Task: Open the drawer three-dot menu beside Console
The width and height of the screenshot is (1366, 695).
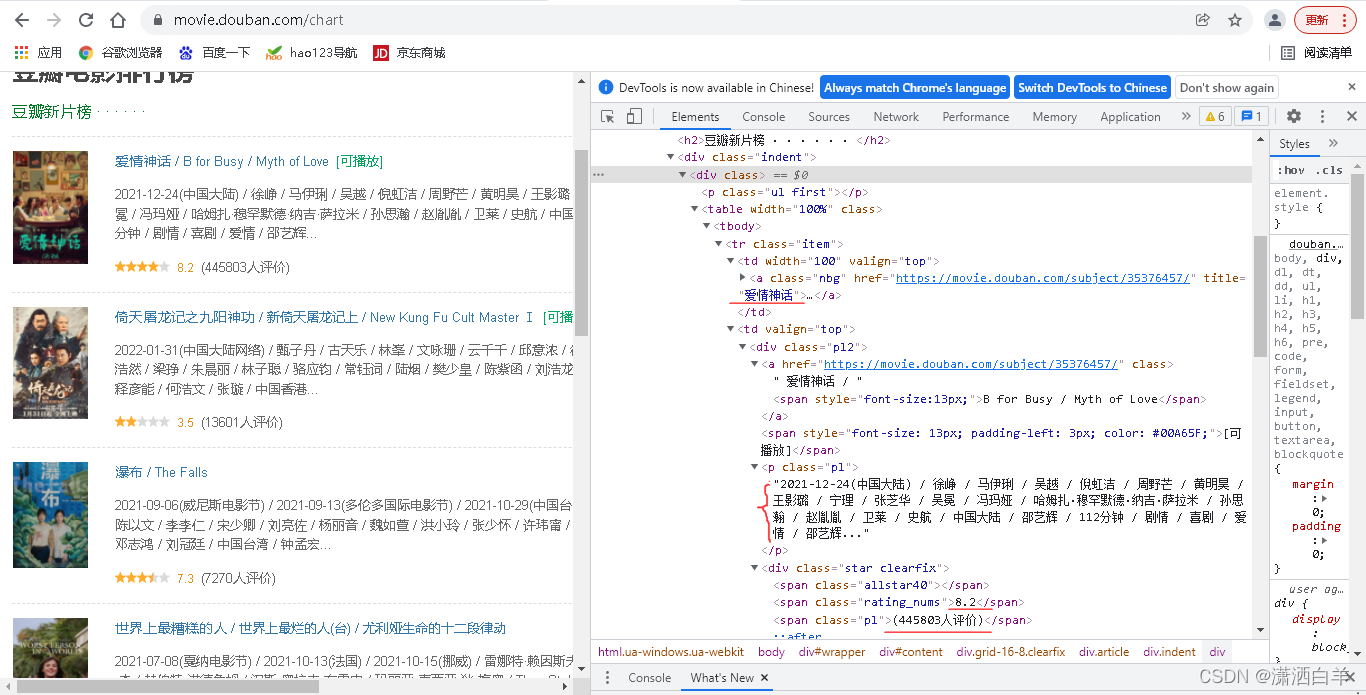Action: click(x=608, y=678)
